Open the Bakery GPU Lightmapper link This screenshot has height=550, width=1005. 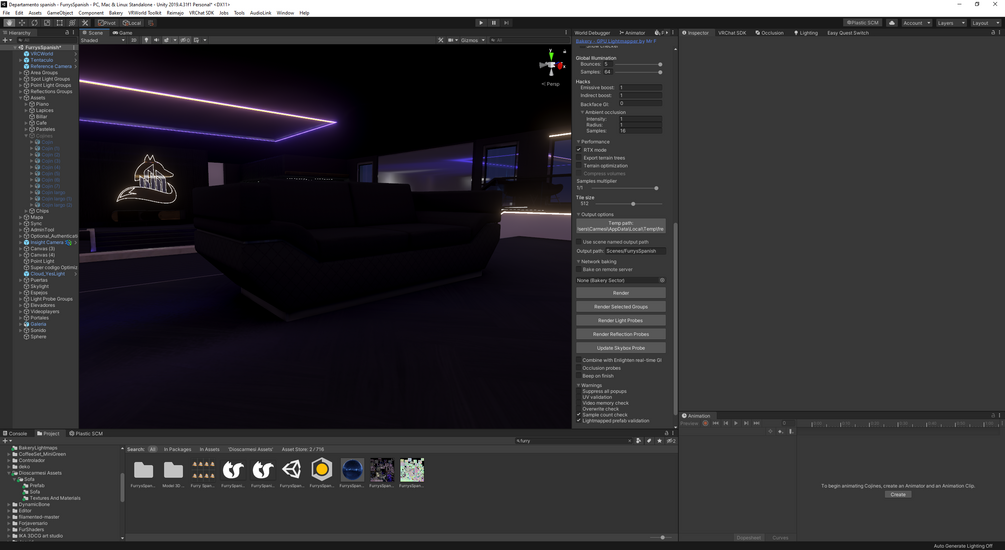click(x=615, y=41)
